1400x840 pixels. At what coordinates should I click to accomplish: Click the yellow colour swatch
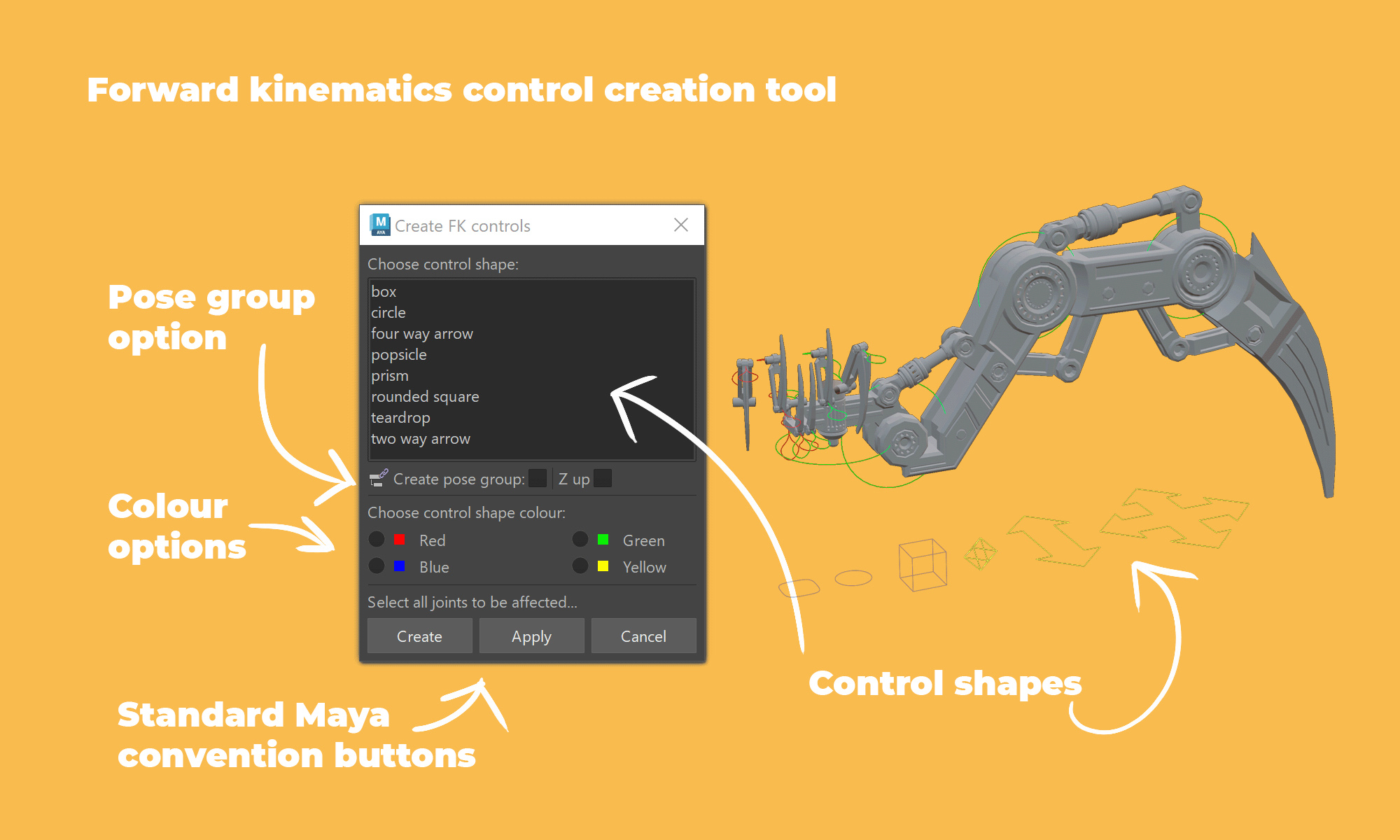tap(603, 566)
